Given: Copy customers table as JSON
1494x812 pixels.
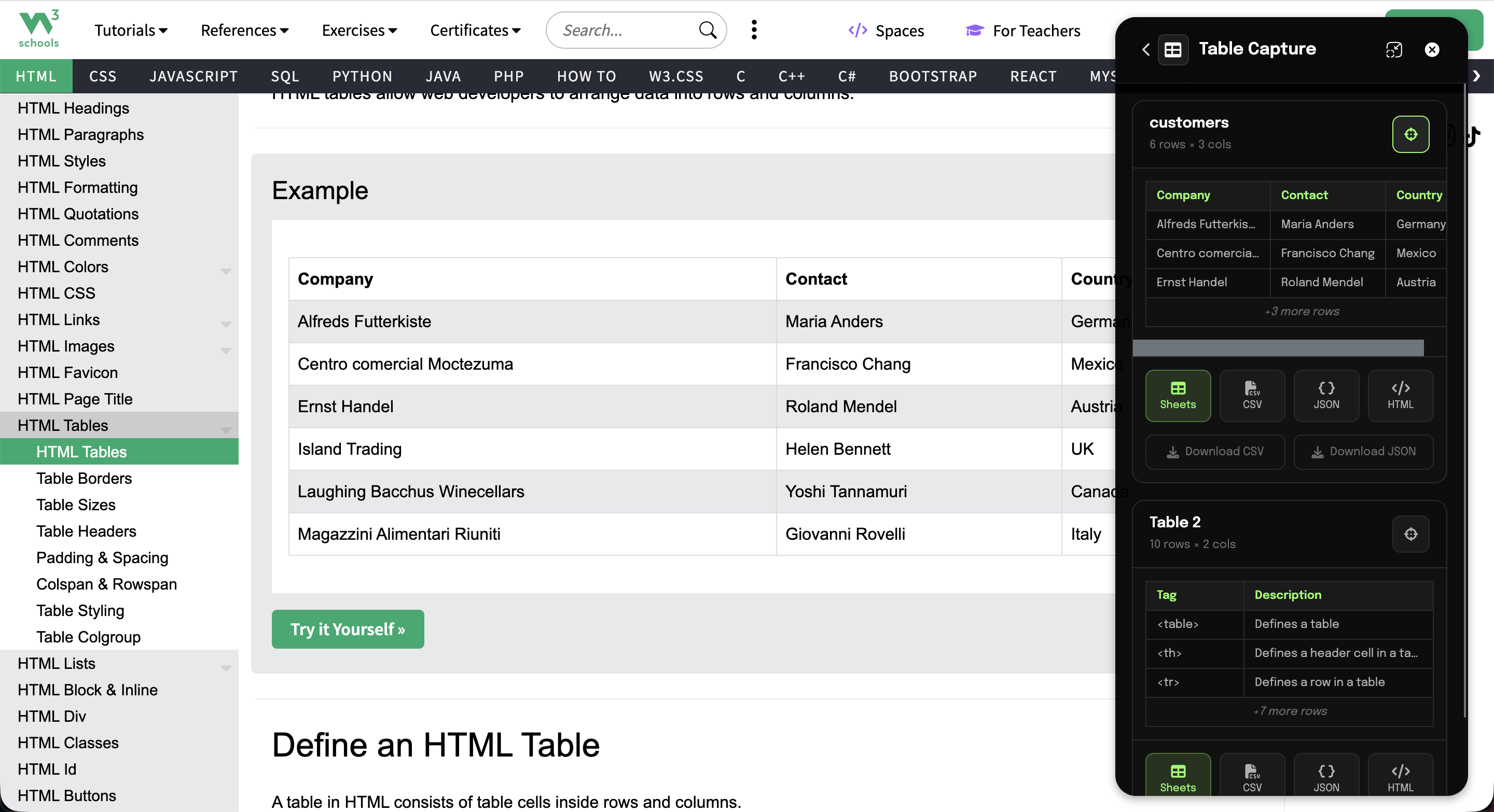Looking at the screenshot, I should click(x=1326, y=395).
